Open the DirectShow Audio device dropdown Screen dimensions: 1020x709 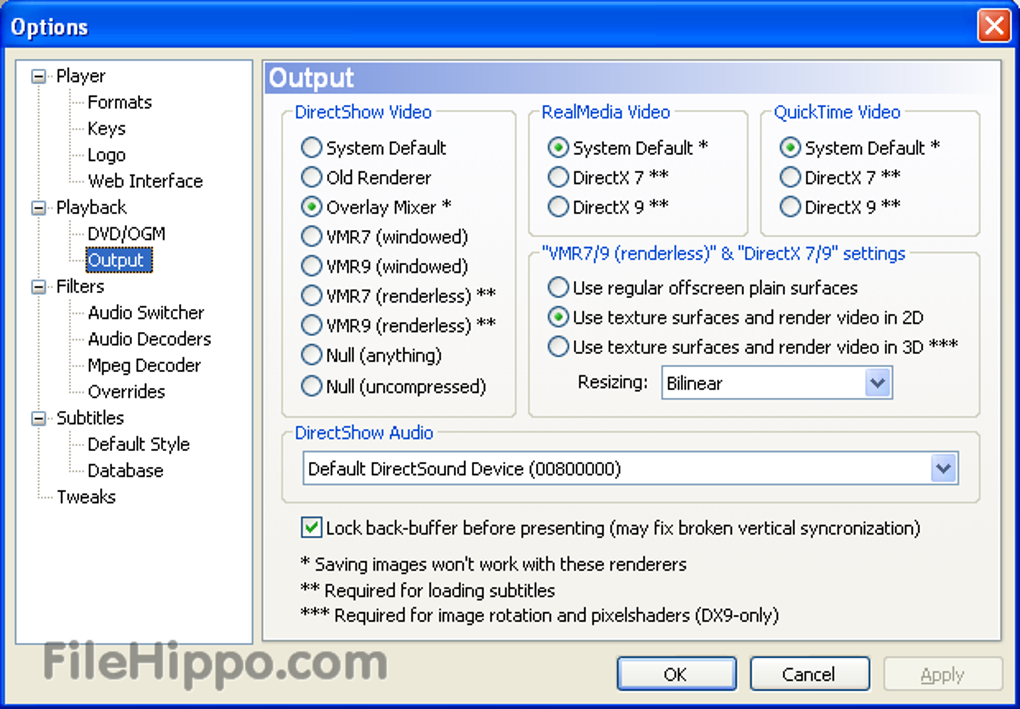[943, 468]
